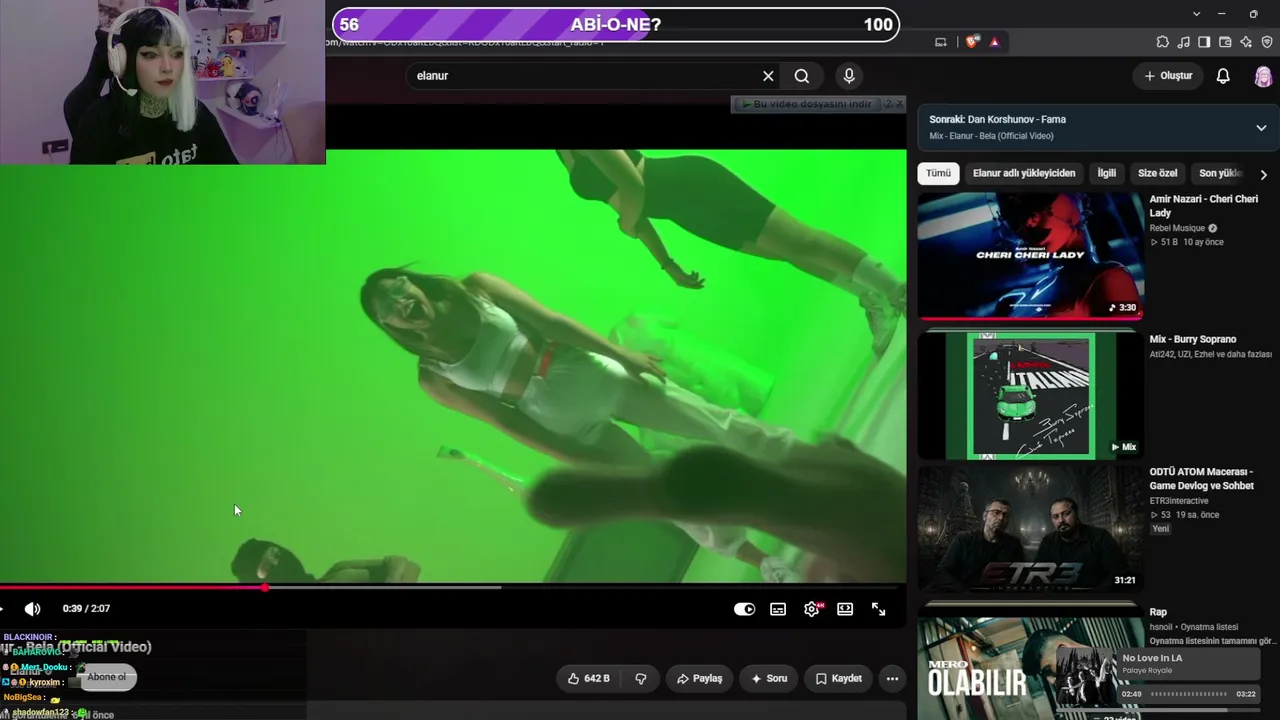The image size is (1280, 720).
Task: Click title Mix - Burry Soprano
Action: point(1193,339)
